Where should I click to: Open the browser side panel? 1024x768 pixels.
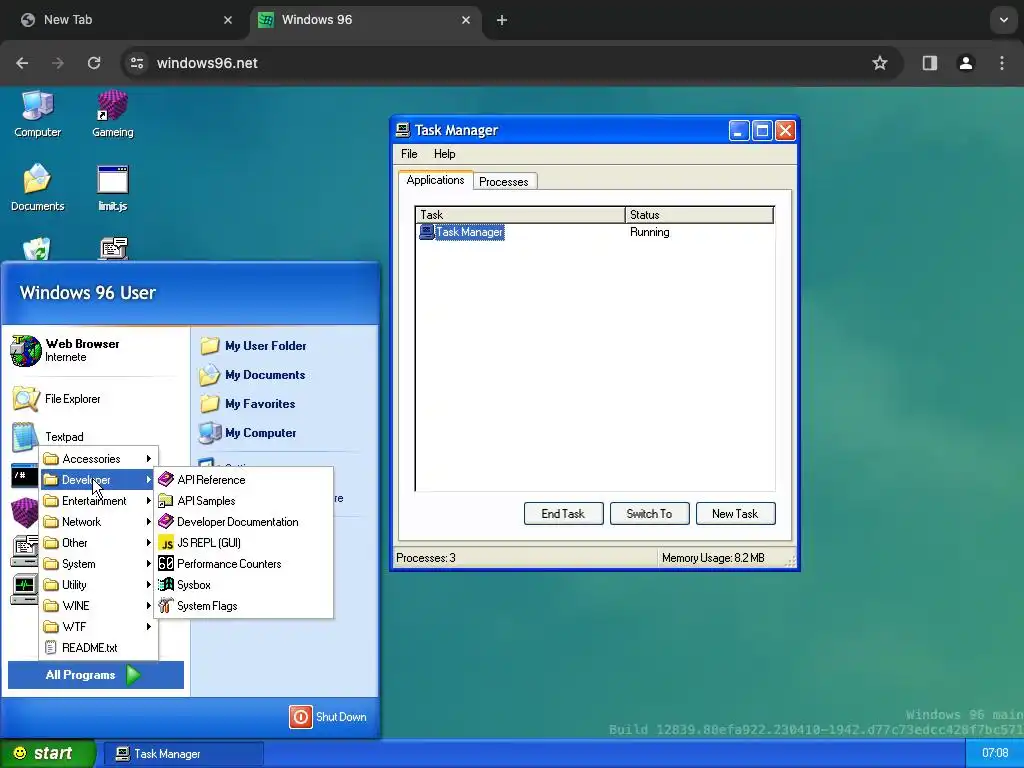tap(929, 63)
